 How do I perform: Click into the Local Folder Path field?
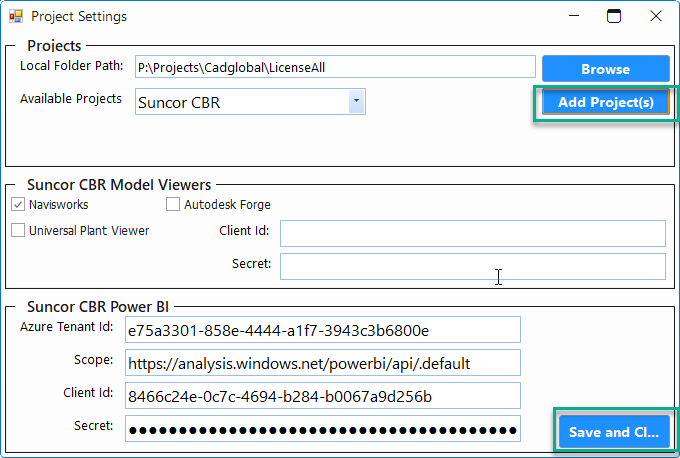[335, 67]
